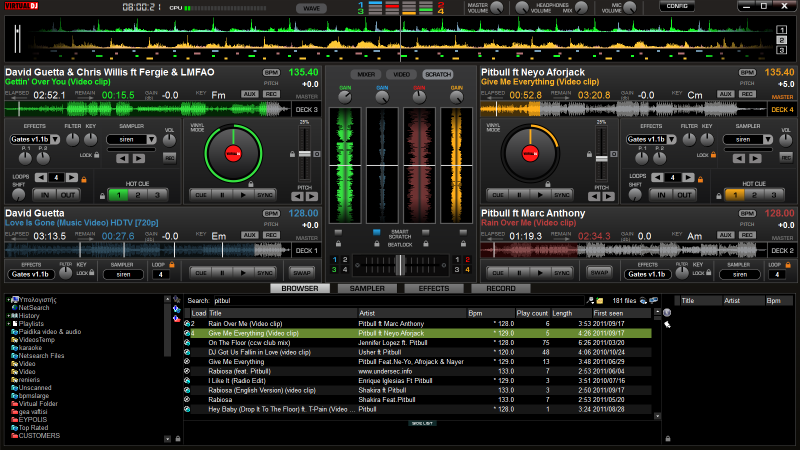Select the SCRATCH center panel tab
Image resolution: width=800 pixels, height=450 pixels.
438,74
